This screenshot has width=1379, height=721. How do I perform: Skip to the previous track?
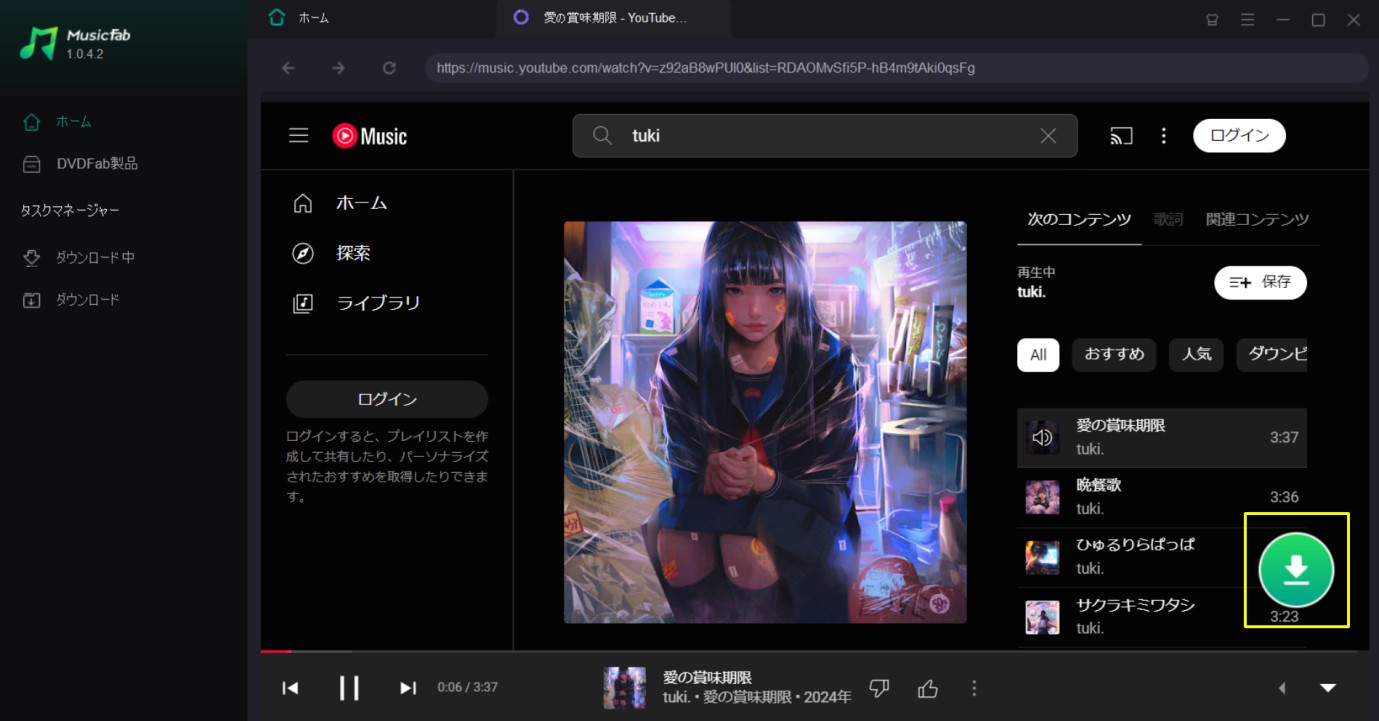tap(290, 688)
